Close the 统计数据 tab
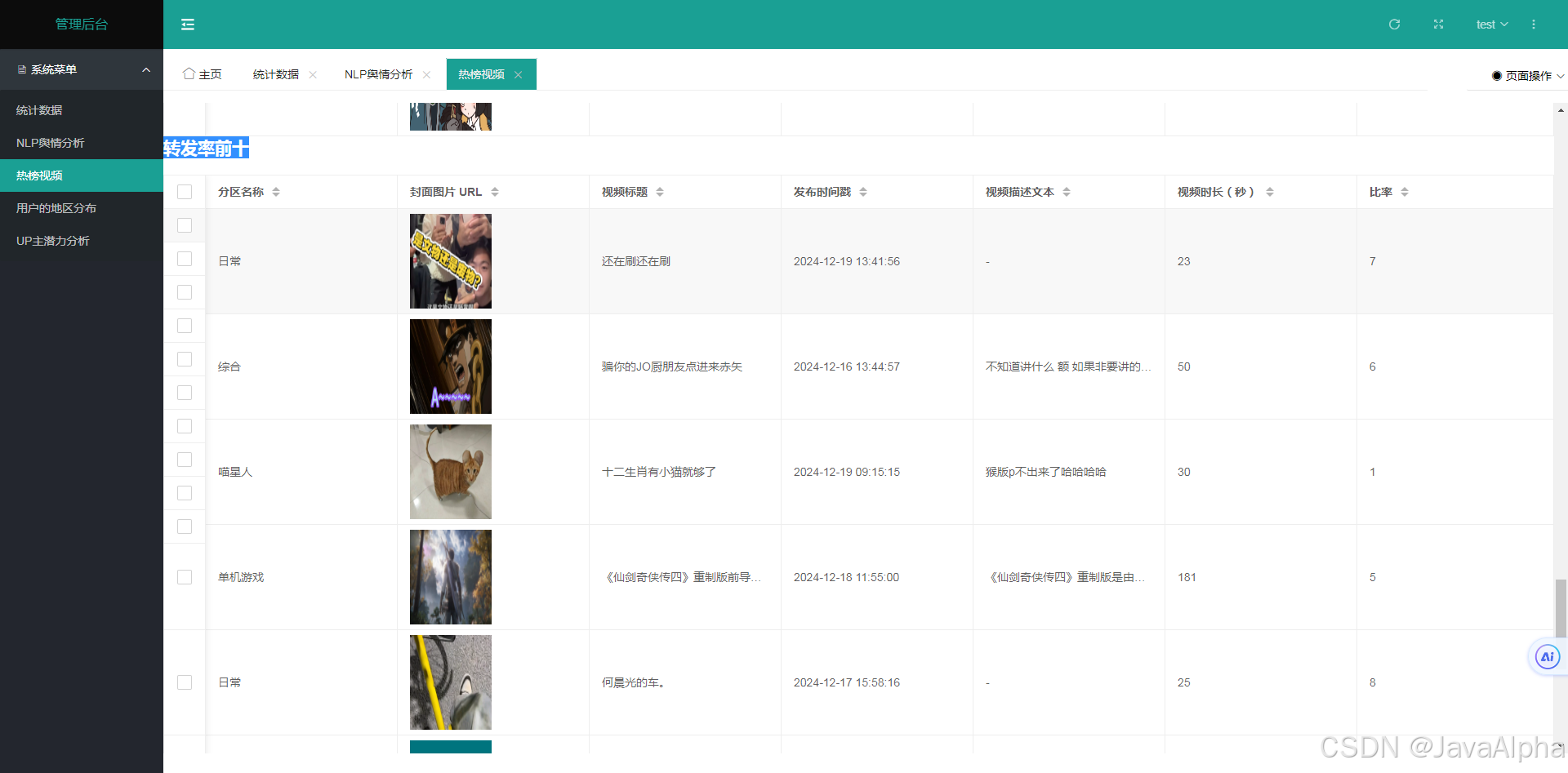Image resolution: width=1568 pixels, height=773 pixels. [x=313, y=74]
